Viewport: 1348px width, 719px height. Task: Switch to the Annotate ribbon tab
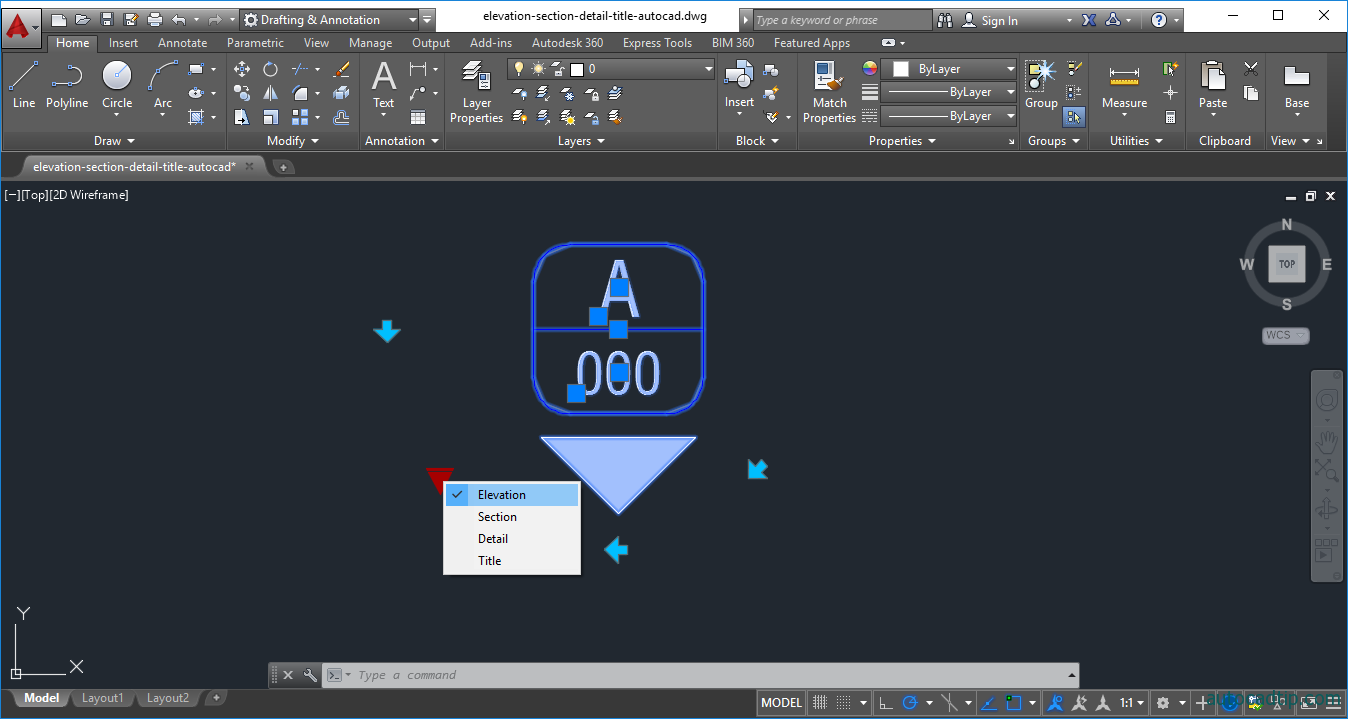click(182, 43)
